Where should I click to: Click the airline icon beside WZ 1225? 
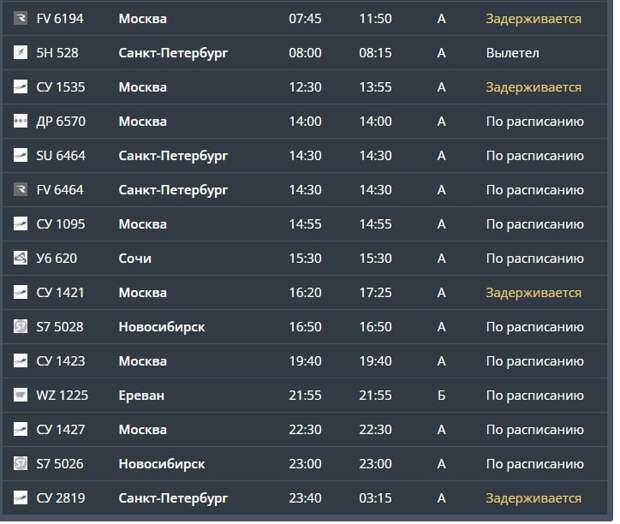pyautogui.click(x=20, y=395)
